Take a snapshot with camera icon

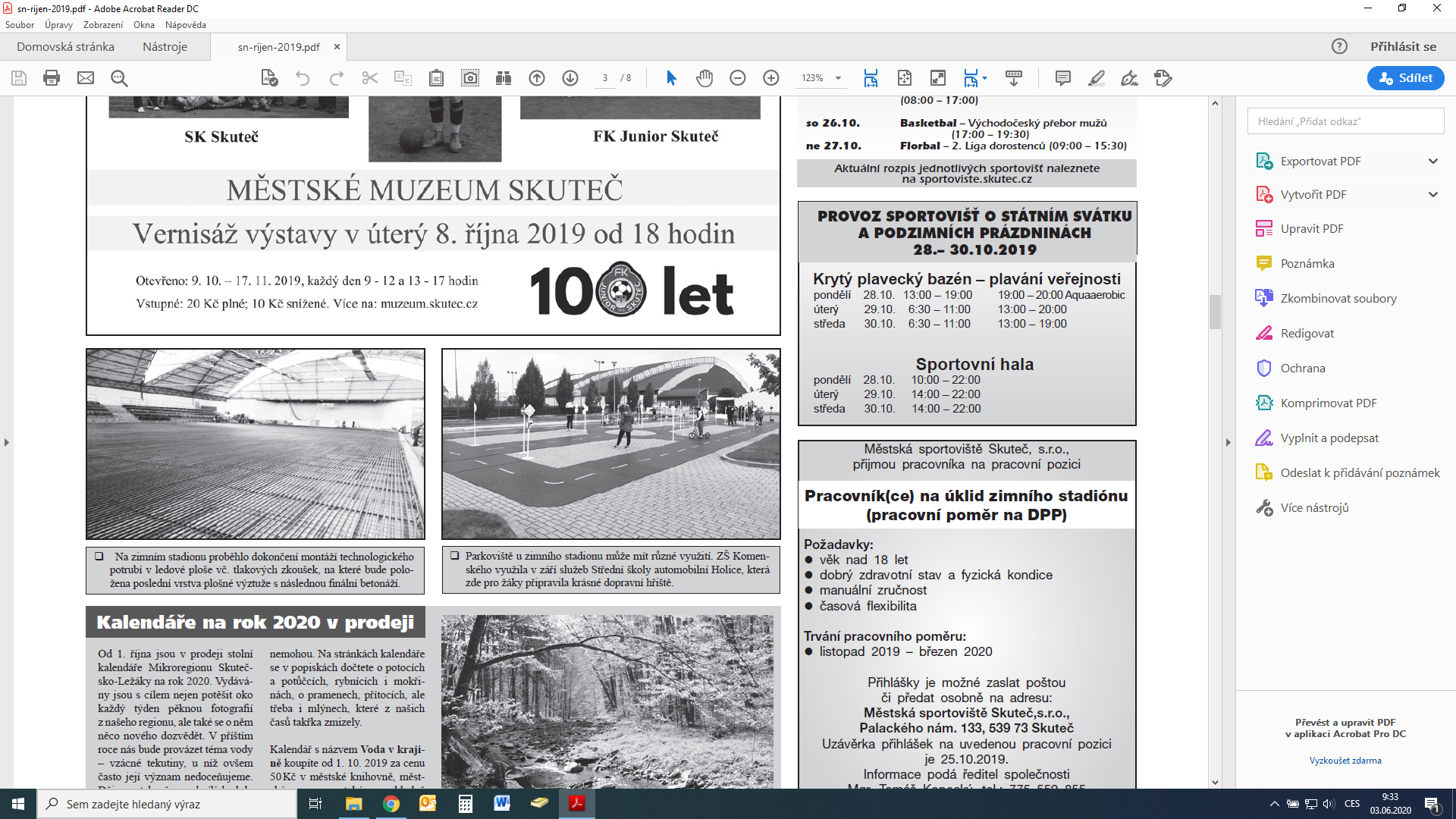click(470, 78)
